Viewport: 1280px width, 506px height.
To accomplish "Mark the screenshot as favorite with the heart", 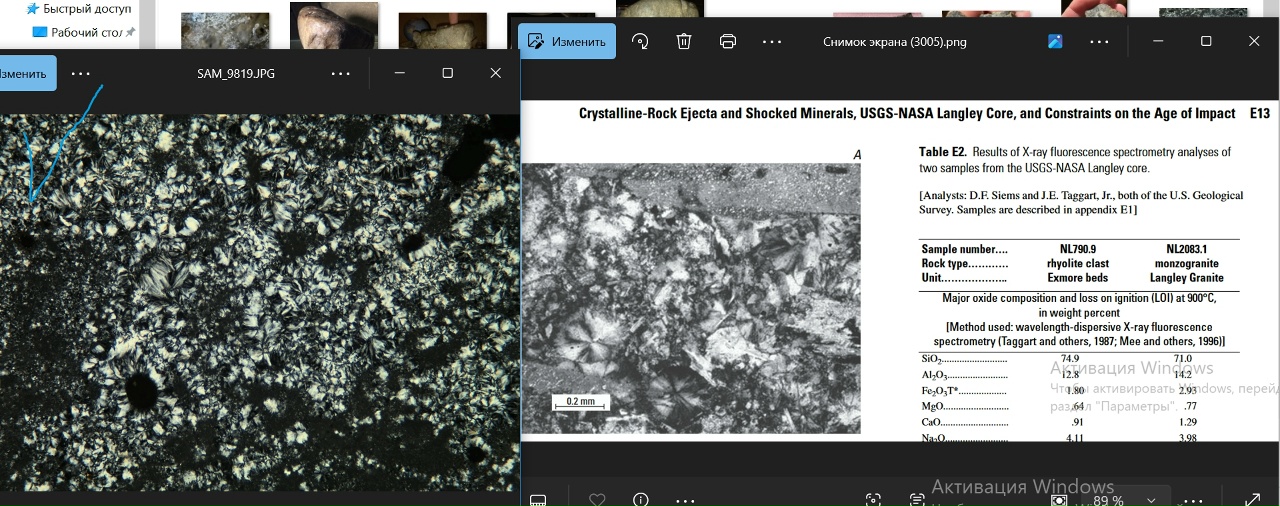I will tap(597, 499).
